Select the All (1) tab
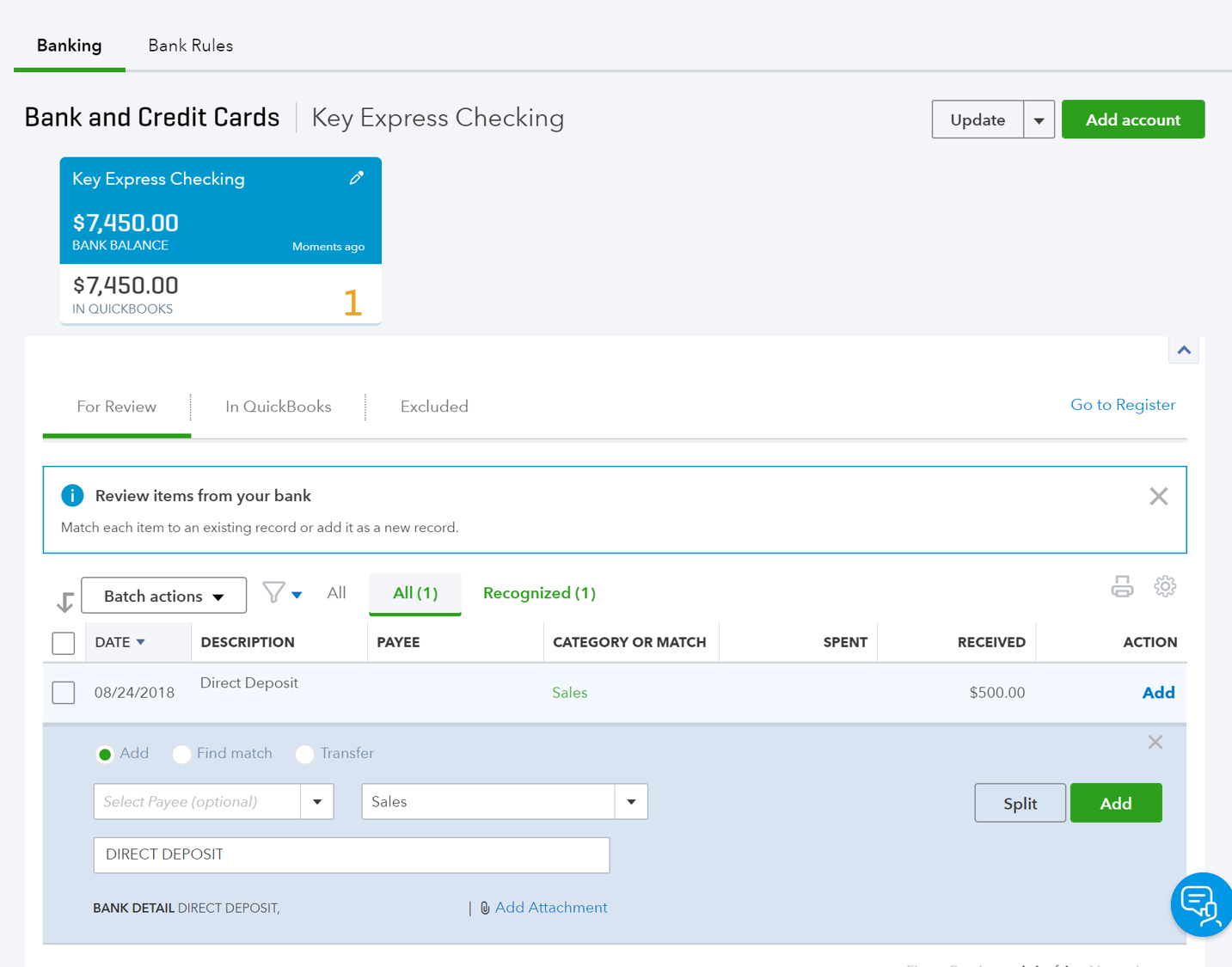The height and width of the screenshot is (967, 1232). (415, 593)
